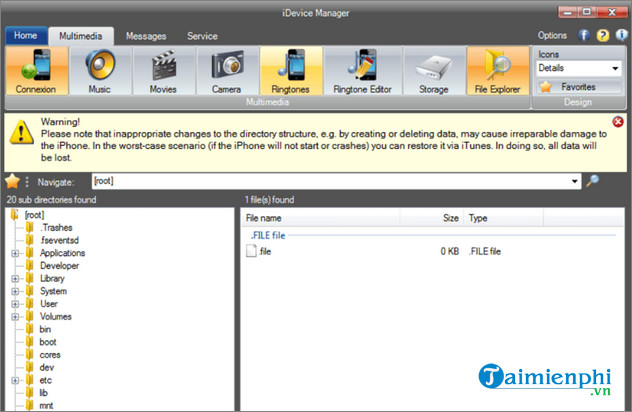The height and width of the screenshot is (412, 632).
Task: Click the magnifier search icon by Navigate
Action: [x=592, y=181]
